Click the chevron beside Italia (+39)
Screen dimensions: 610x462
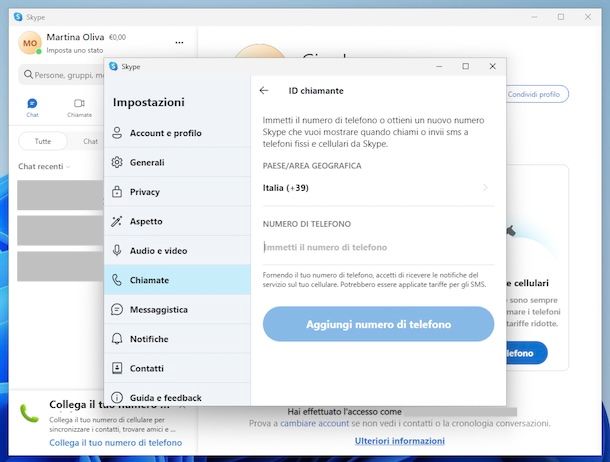point(485,188)
